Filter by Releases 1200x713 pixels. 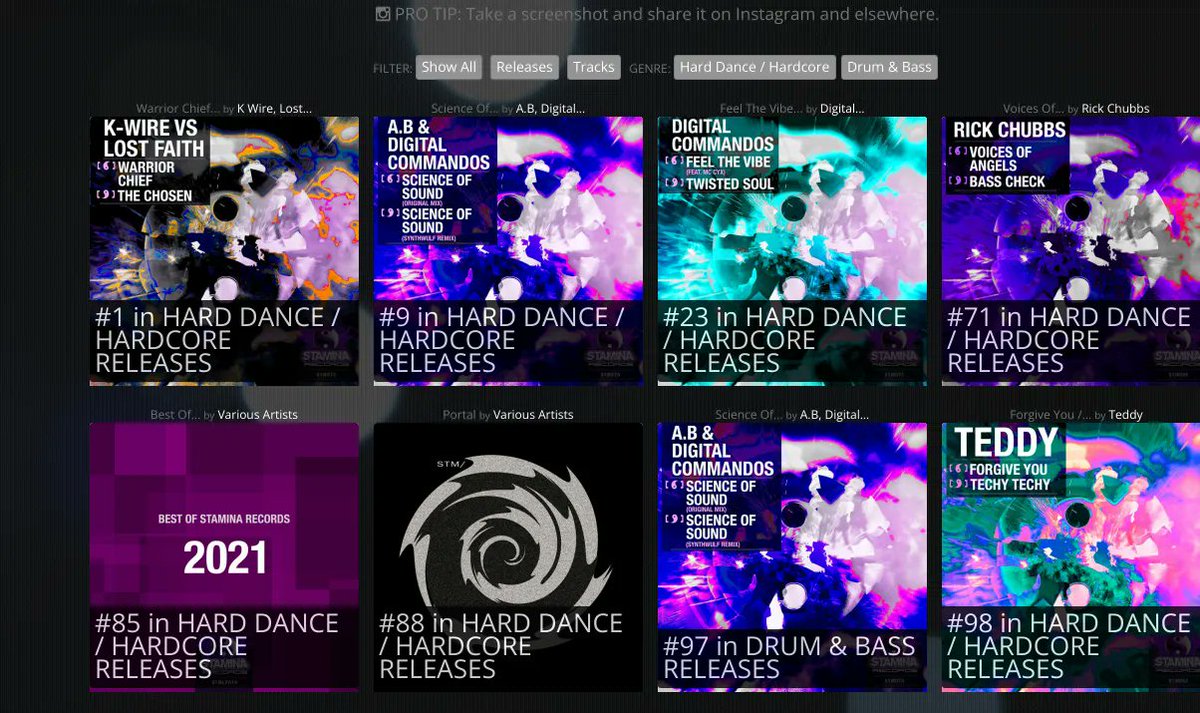pos(524,67)
